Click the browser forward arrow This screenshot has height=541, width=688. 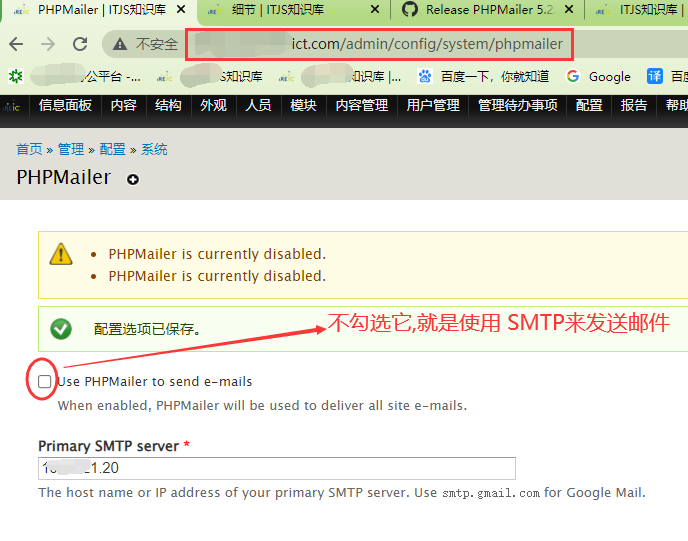[x=48, y=44]
